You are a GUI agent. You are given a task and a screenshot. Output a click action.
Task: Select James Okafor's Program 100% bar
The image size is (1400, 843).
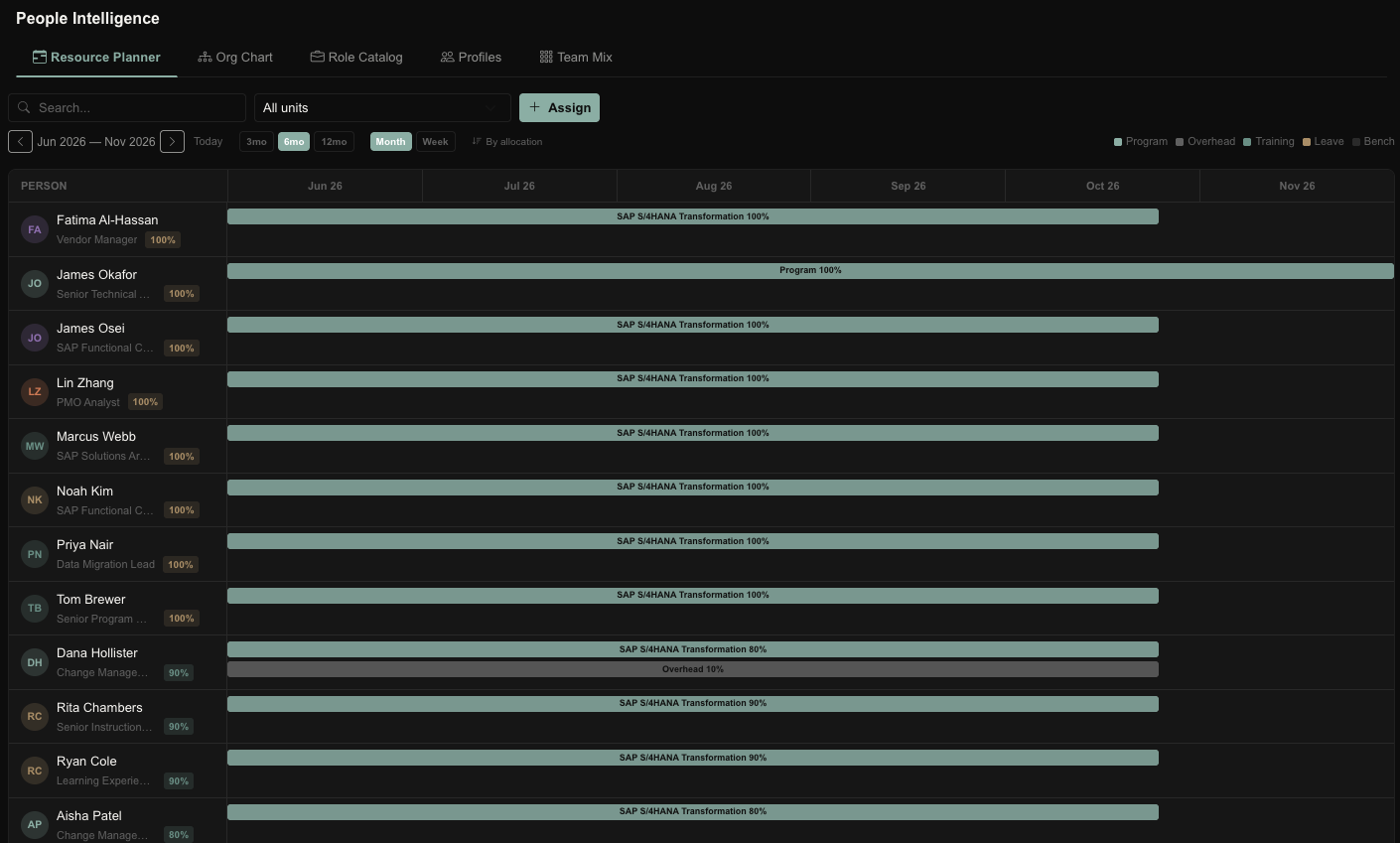(810, 271)
